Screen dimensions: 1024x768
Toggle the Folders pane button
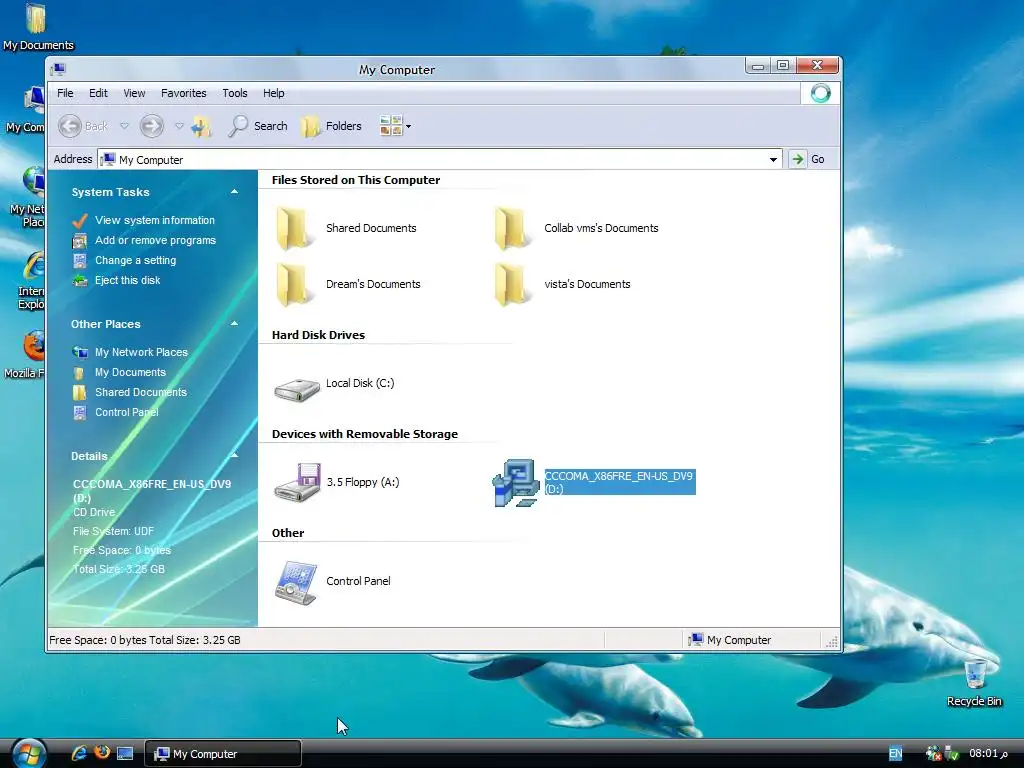click(x=332, y=126)
